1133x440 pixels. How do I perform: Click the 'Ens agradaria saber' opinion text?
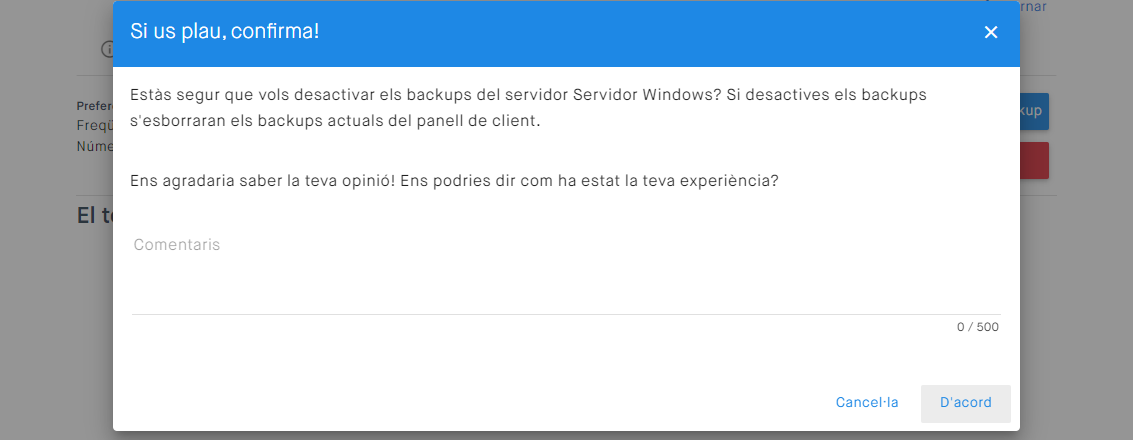(x=454, y=182)
